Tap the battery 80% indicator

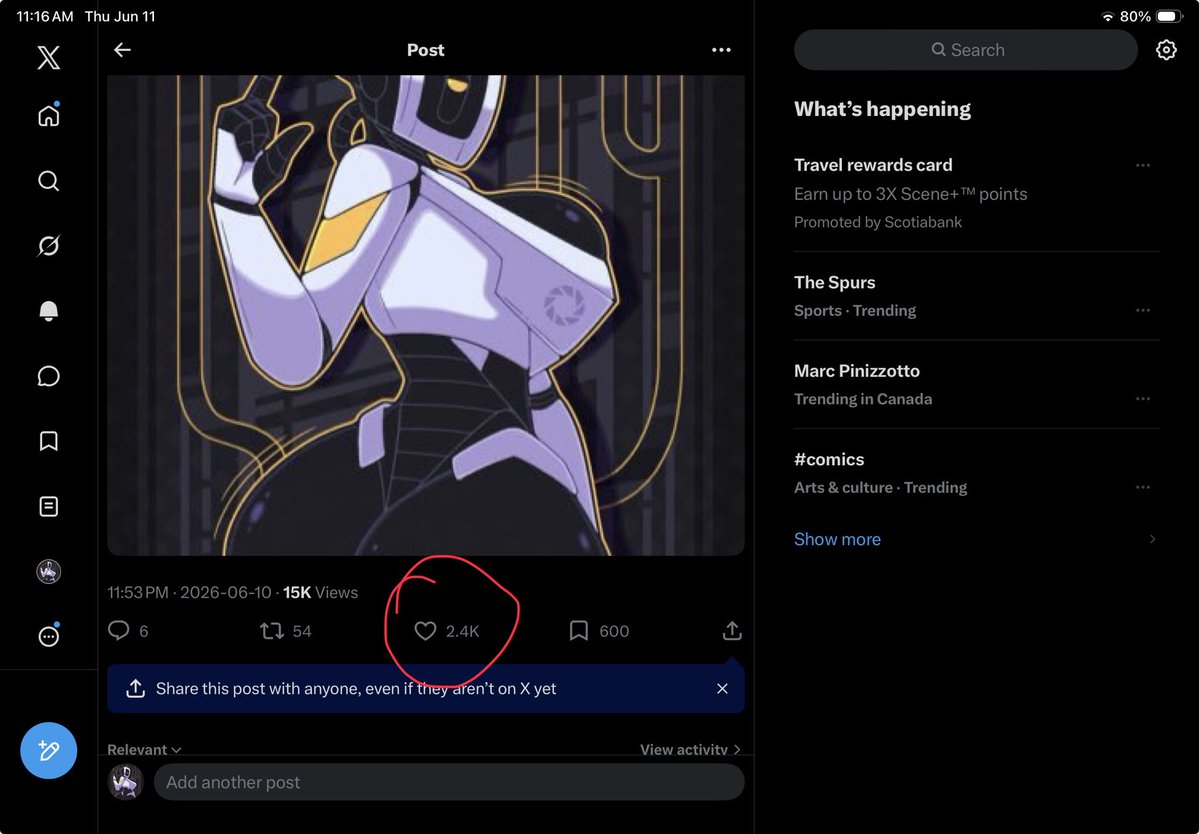click(1152, 16)
